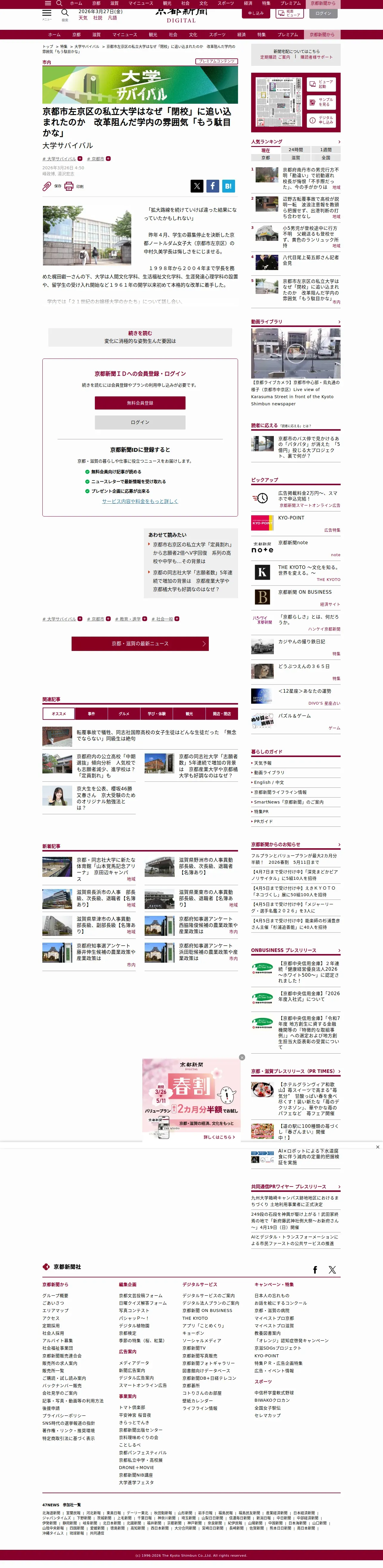Open 紙面ビューア header button

tap(290, 13)
